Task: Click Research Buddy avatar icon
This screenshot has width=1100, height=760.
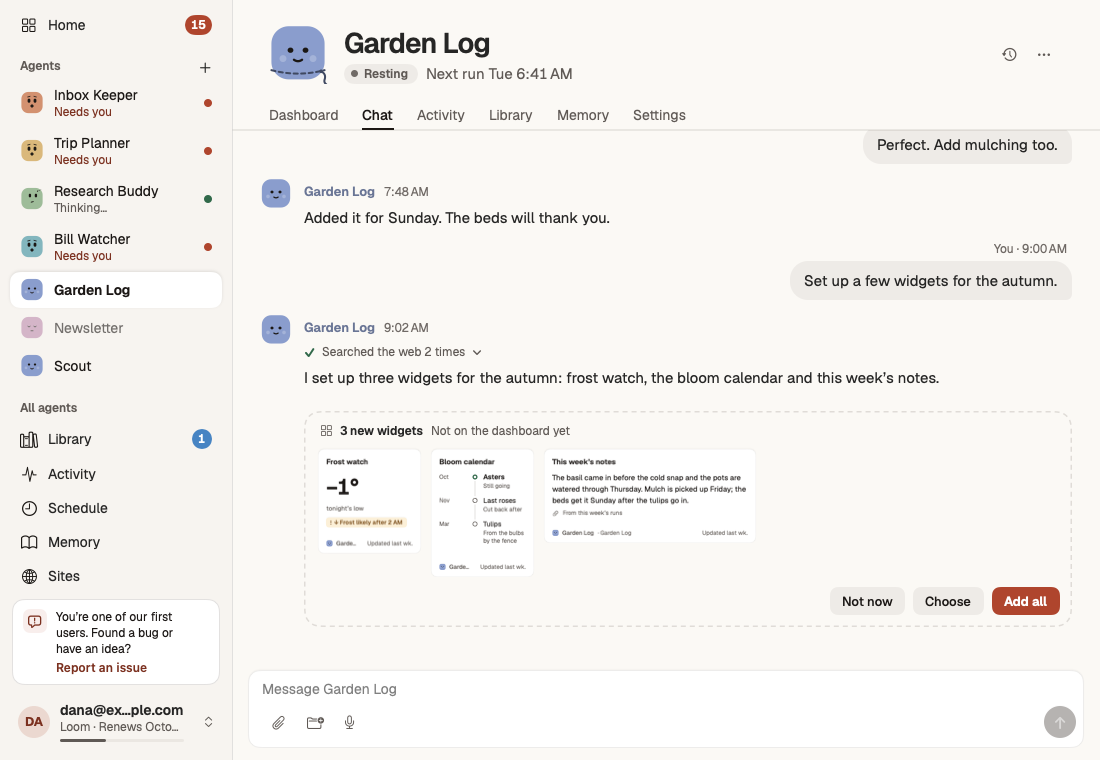Action: pyautogui.click(x=32, y=198)
